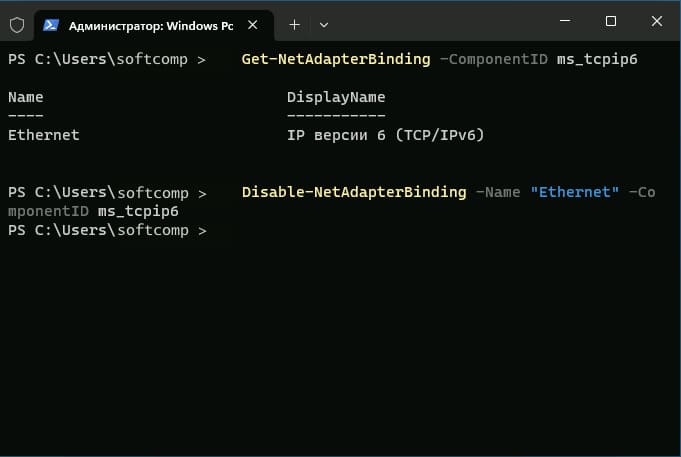
Task: Close the Администратор PowerShell tab
Action: click(253, 25)
